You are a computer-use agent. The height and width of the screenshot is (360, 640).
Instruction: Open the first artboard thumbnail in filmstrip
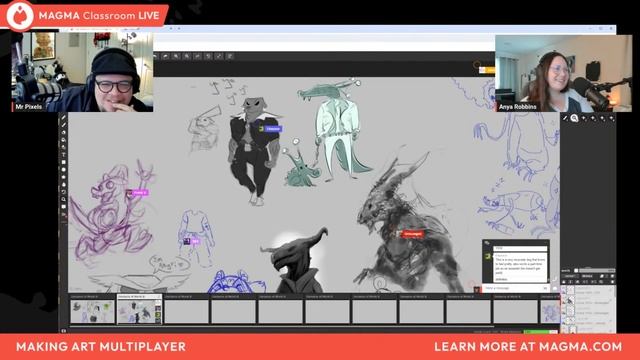[x=93, y=311]
